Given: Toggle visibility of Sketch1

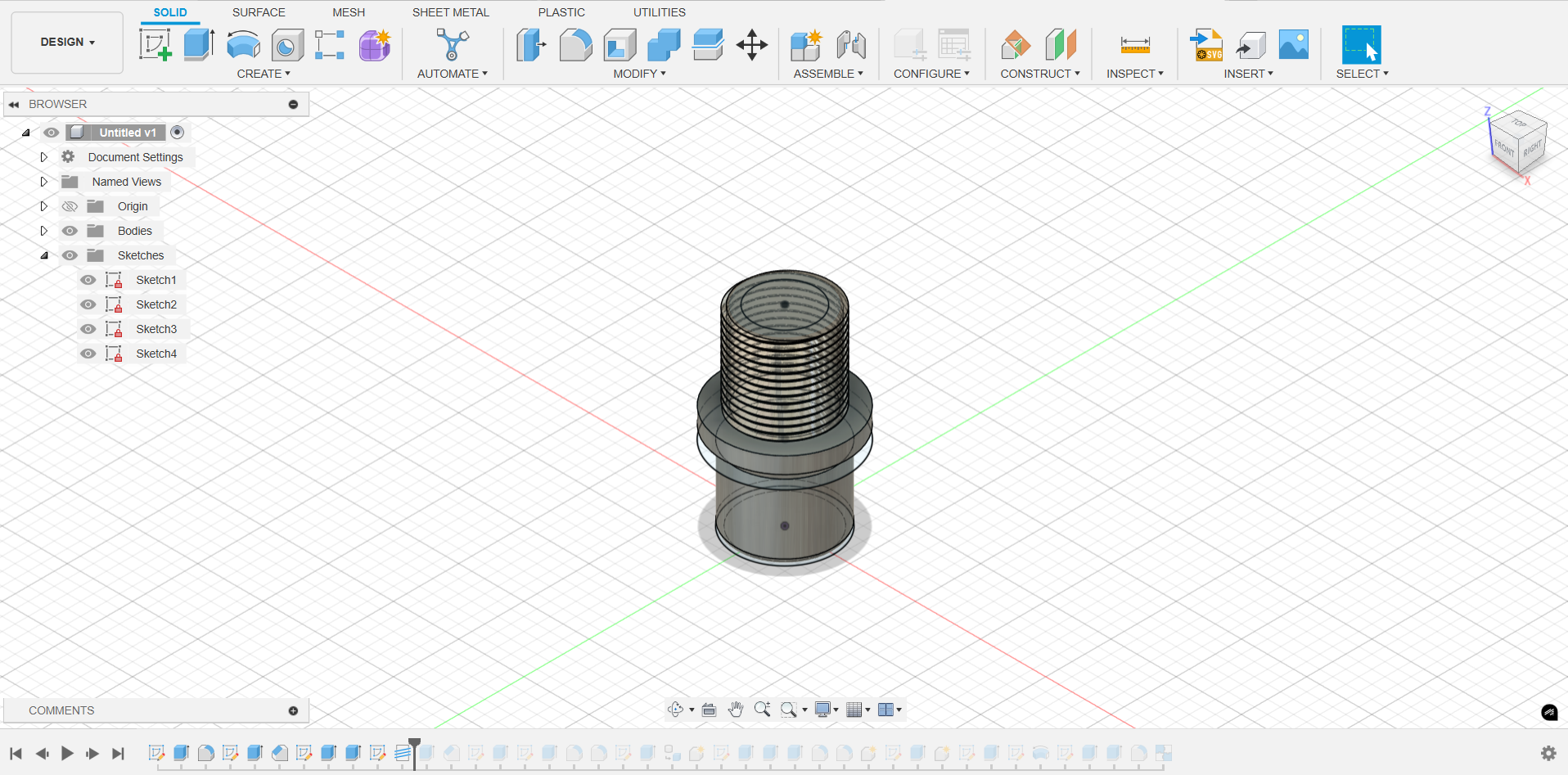Looking at the screenshot, I should point(88,280).
